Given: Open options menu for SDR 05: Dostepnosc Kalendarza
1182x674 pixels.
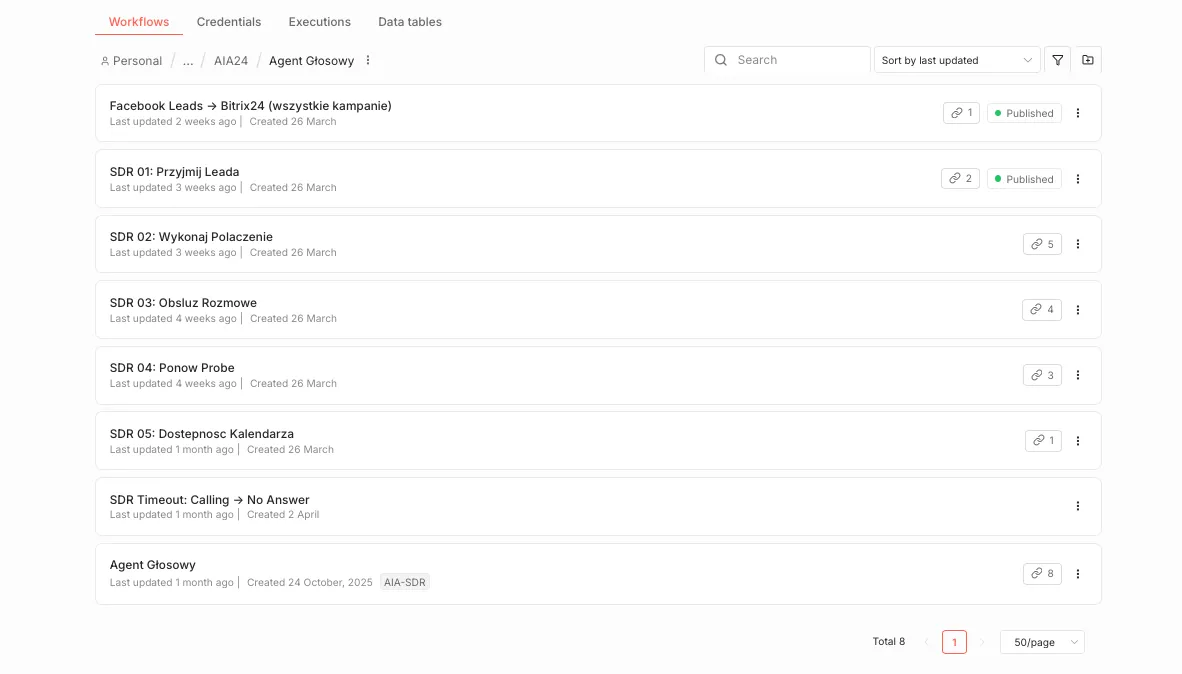Looking at the screenshot, I should coord(1078,441).
